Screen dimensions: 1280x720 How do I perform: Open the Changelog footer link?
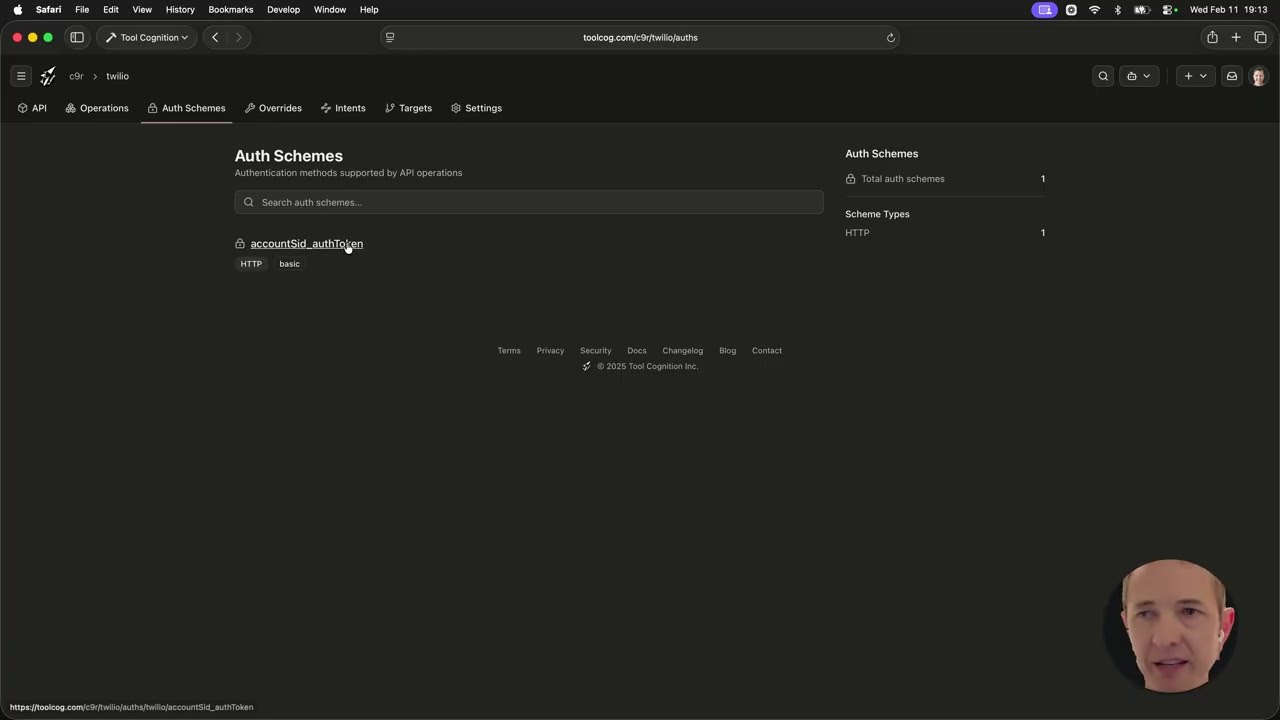pyautogui.click(x=683, y=351)
